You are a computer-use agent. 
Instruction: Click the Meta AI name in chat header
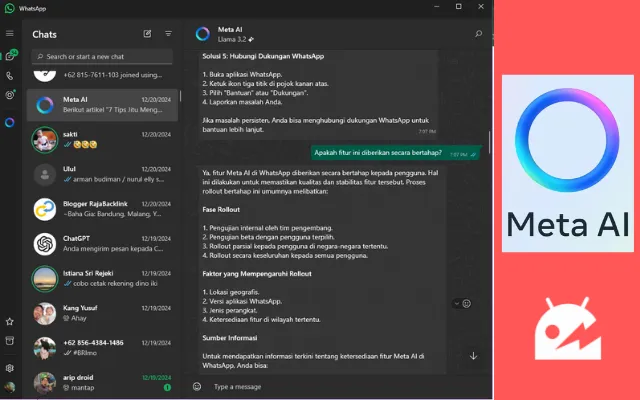[x=230, y=30]
